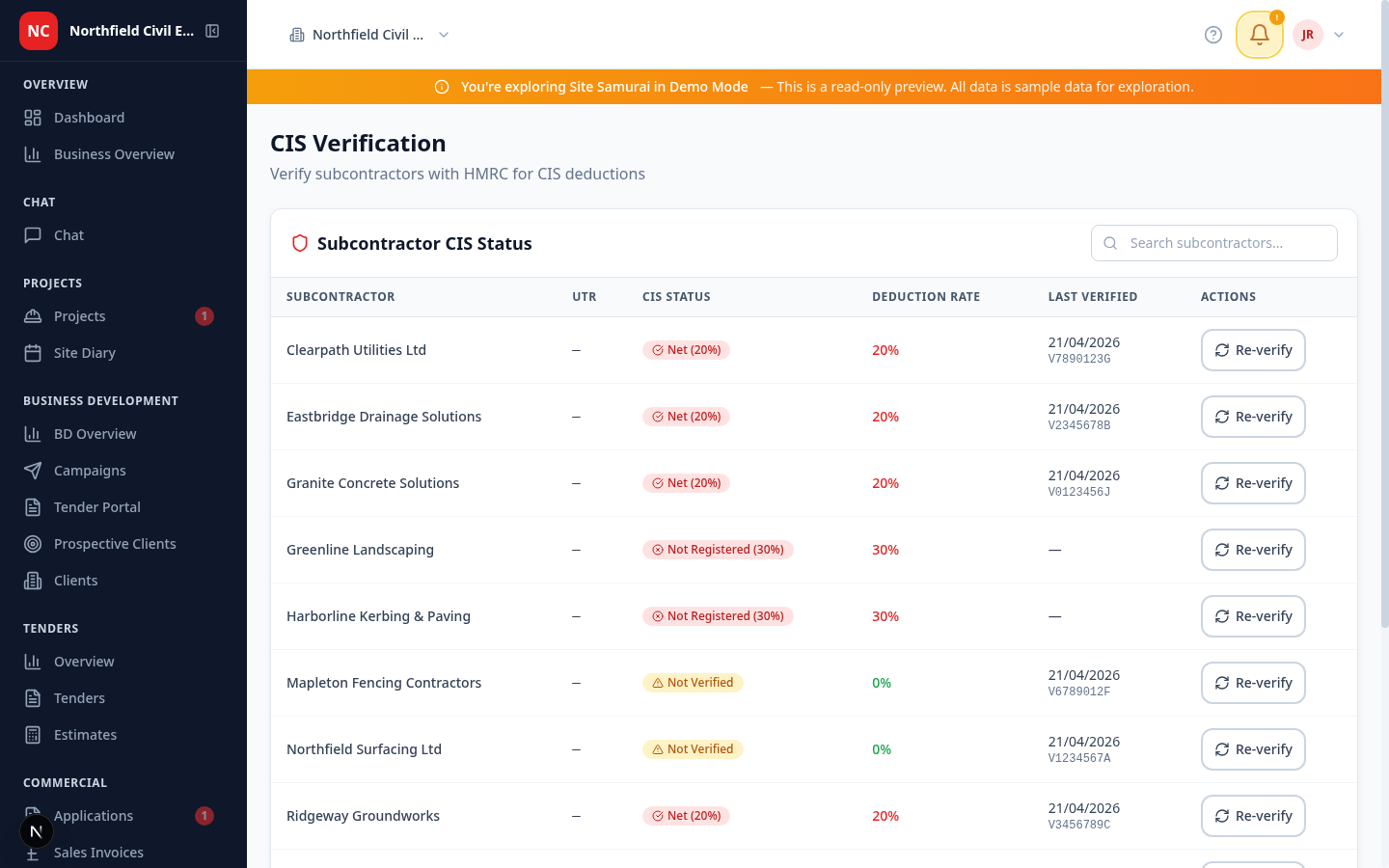Click the Net (20%) status pill for Ridgeway Groundworks
Viewport: 1389px width, 868px height.
pos(686,815)
